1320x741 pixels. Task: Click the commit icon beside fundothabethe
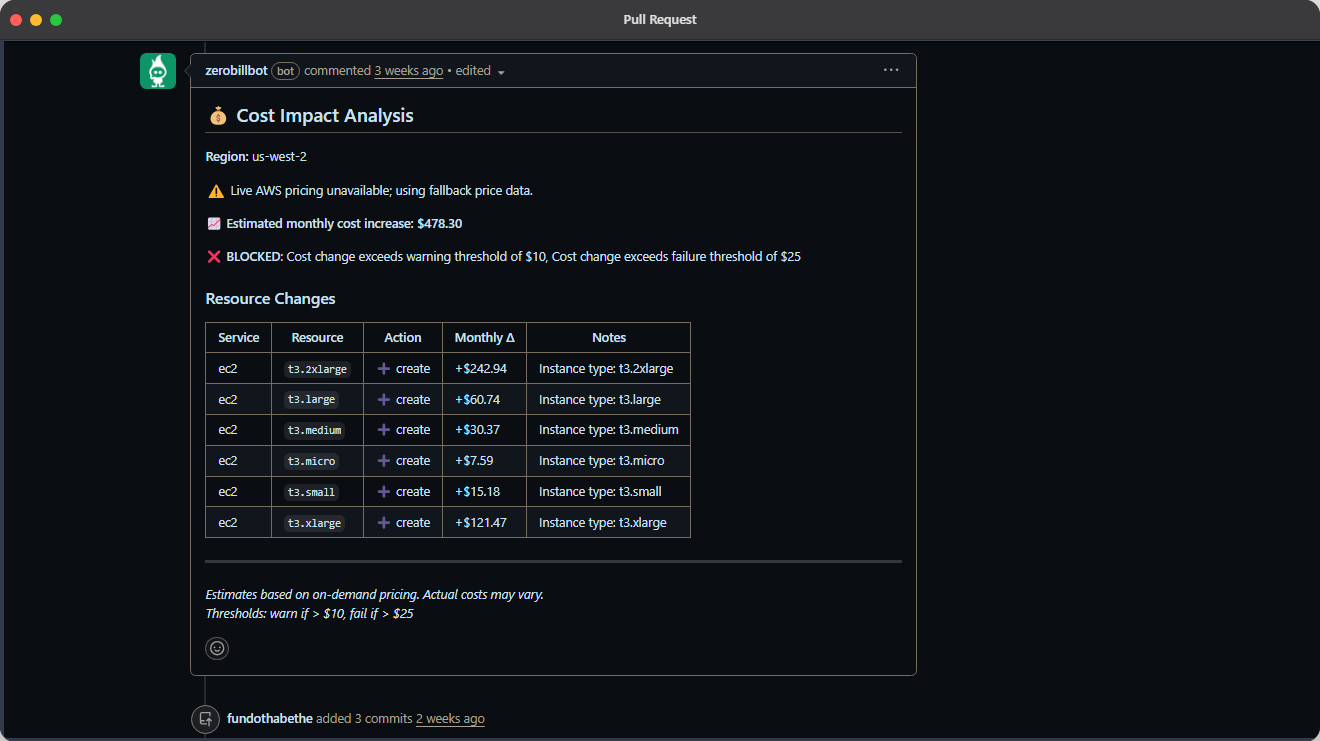point(205,719)
